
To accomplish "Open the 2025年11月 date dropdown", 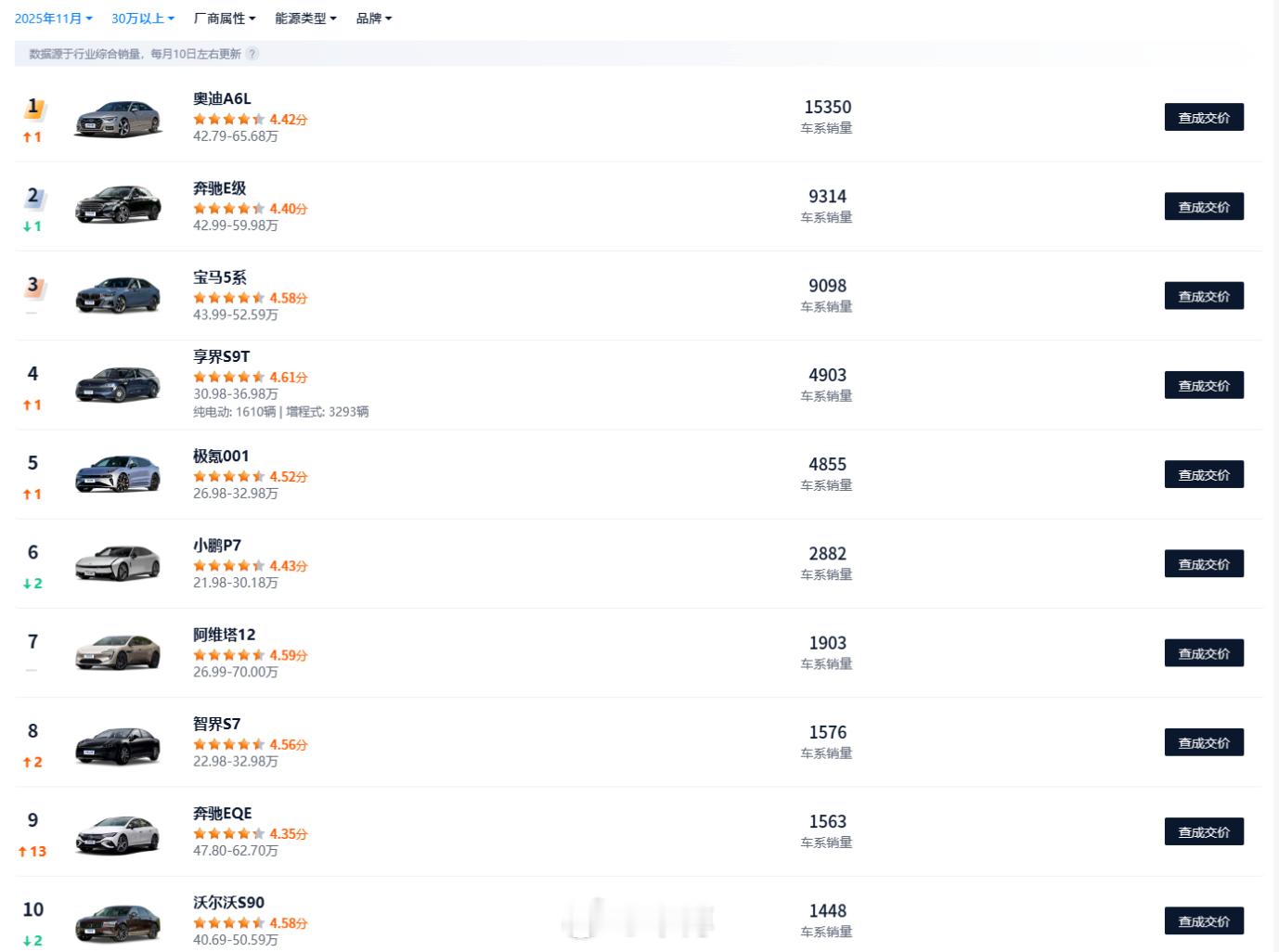I will point(53,19).
